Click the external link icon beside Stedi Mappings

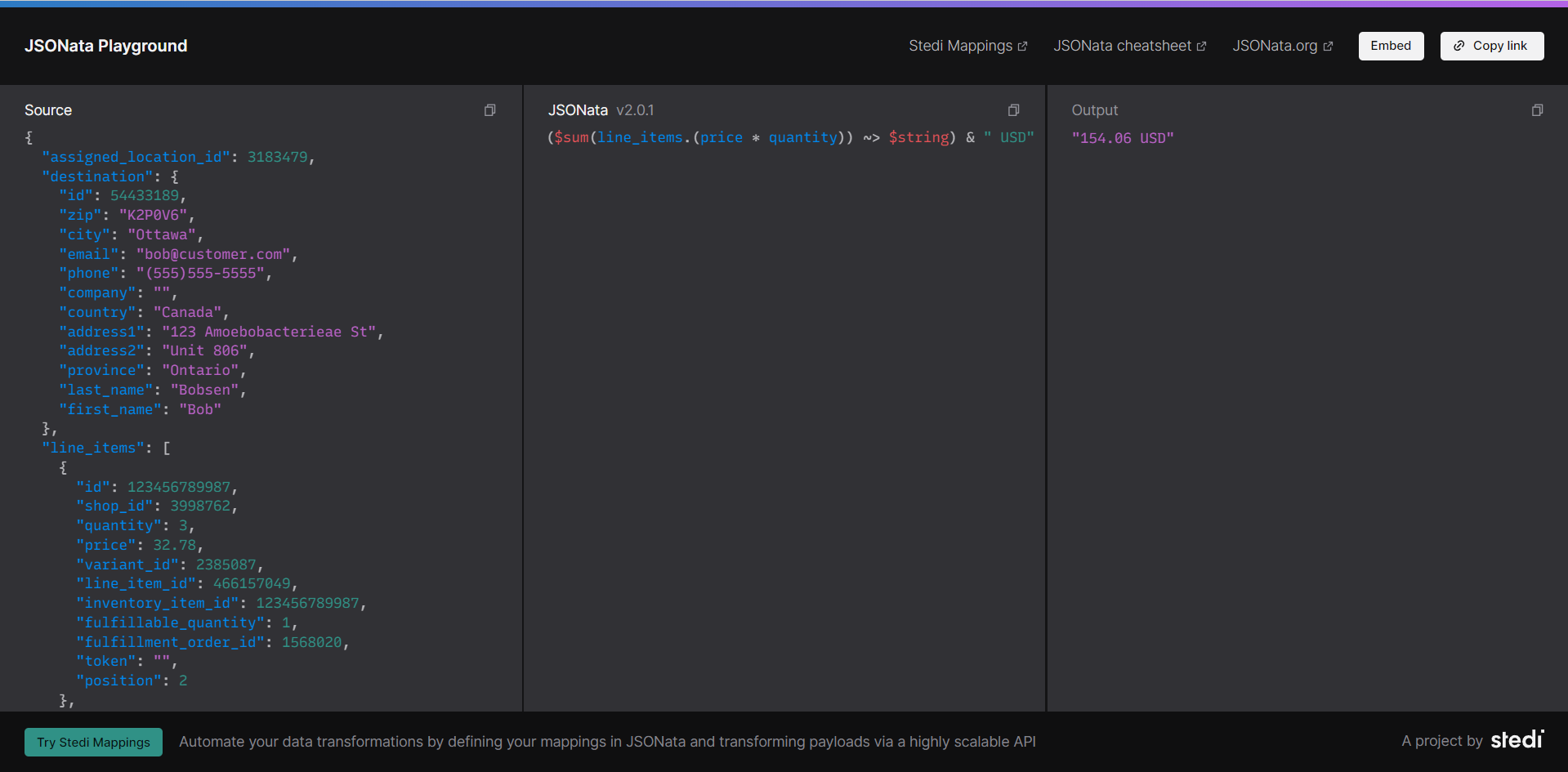[x=1022, y=47]
